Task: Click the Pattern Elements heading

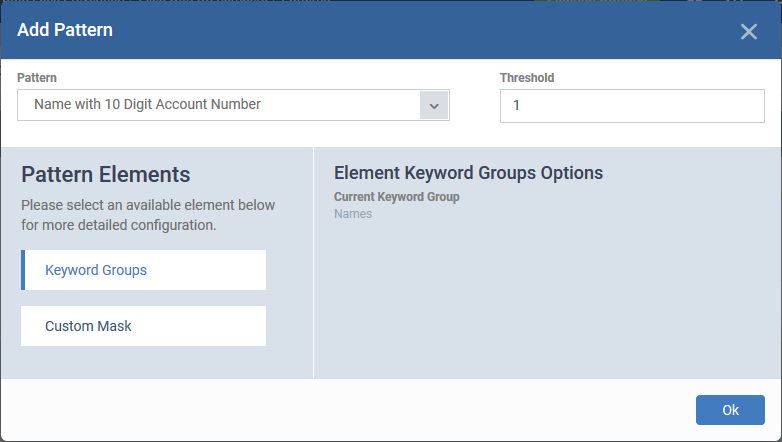Action: [106, 175]
